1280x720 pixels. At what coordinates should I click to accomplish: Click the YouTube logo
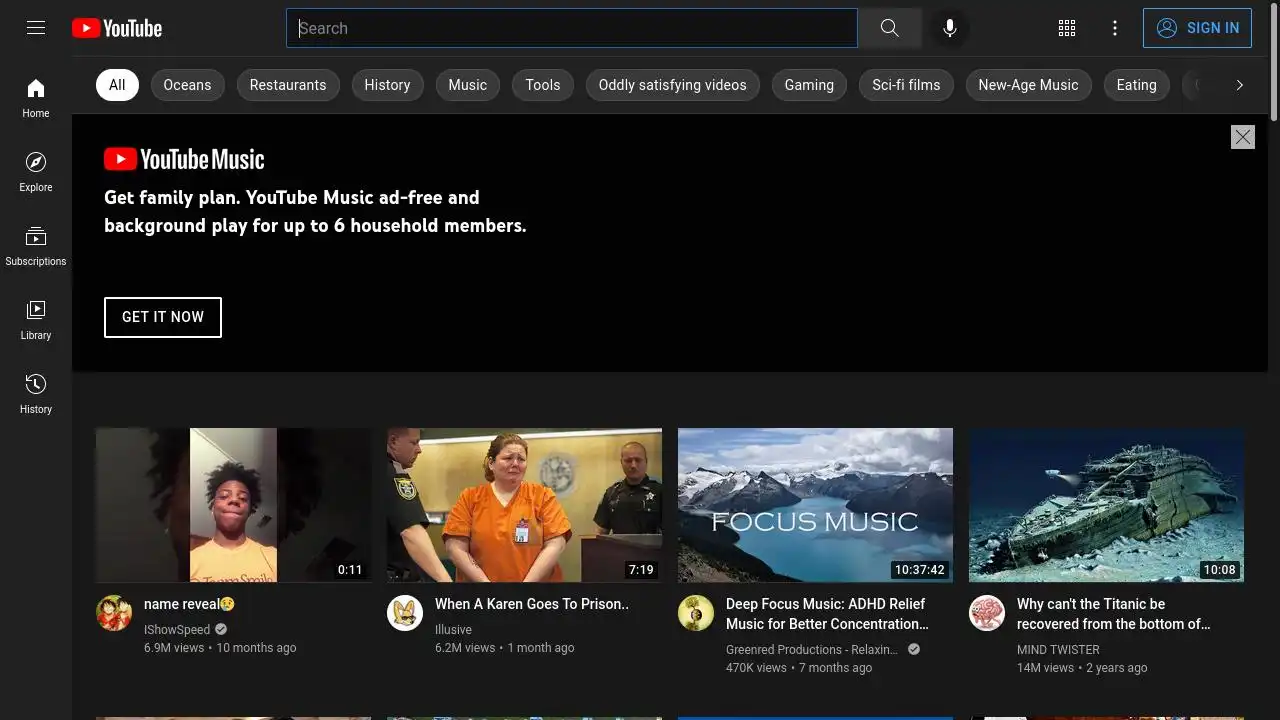pyautogui.click(x=117, y=28)
